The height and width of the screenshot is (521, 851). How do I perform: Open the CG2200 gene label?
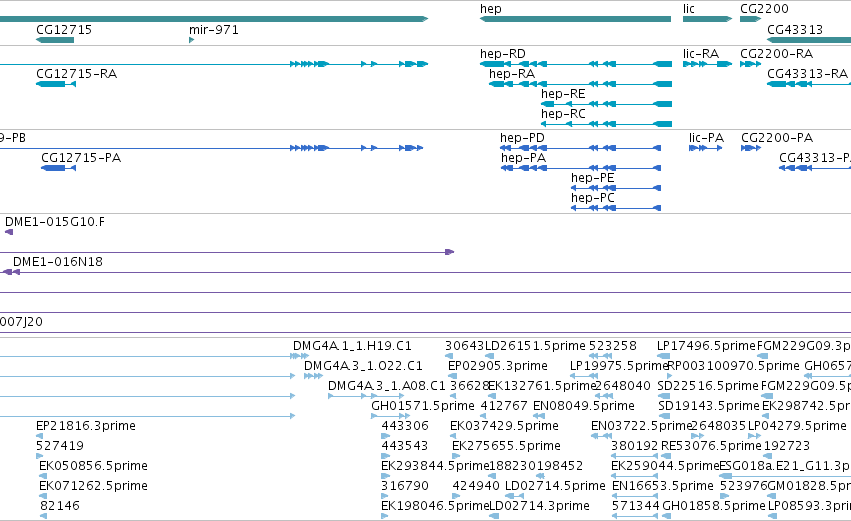[764, 9]
